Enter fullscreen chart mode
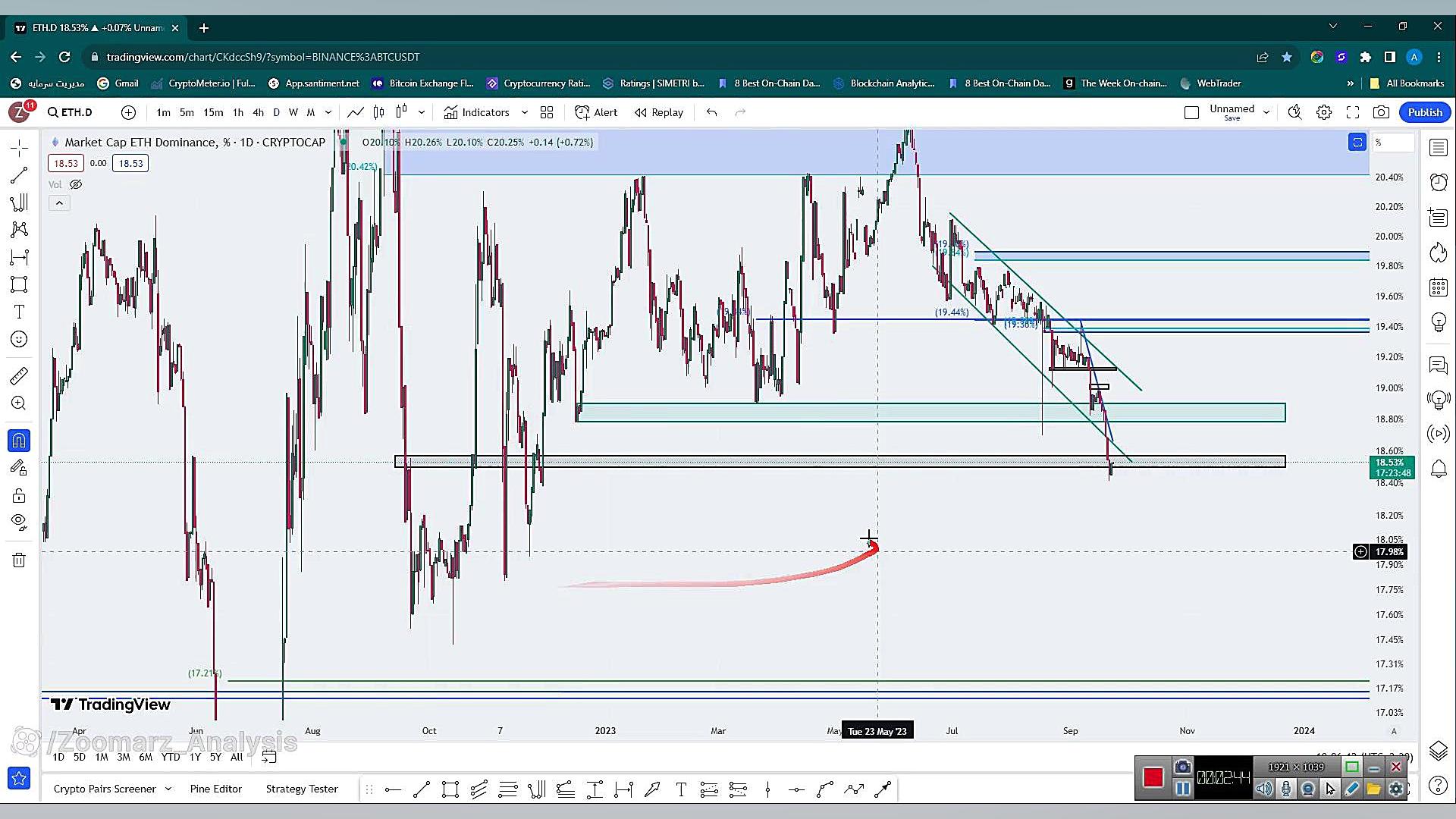The width and height of the screenshot is (1456, 819). click(1352, 112)
